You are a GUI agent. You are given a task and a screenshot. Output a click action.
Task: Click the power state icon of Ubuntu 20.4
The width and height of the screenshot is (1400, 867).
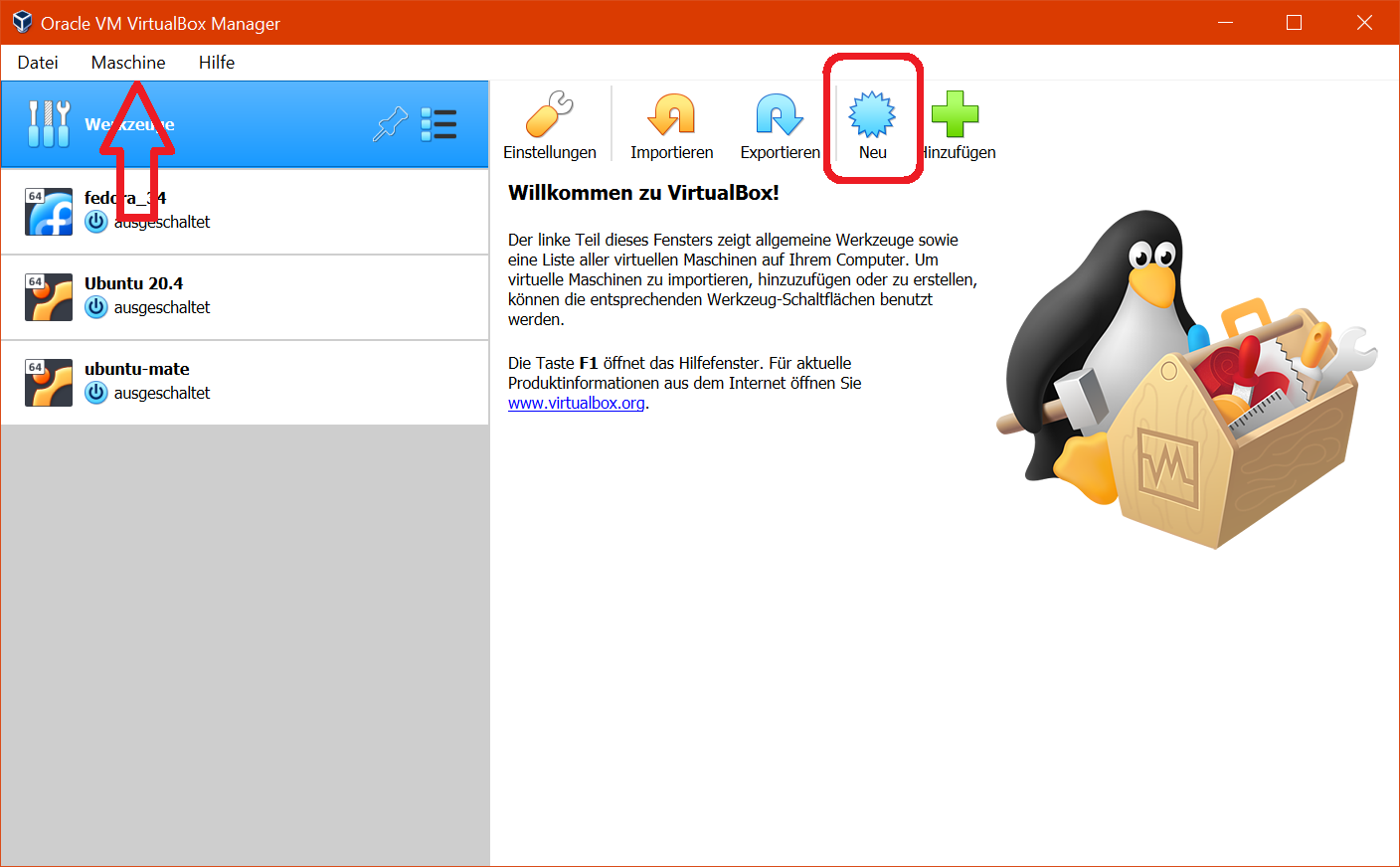tap(96, 307)
